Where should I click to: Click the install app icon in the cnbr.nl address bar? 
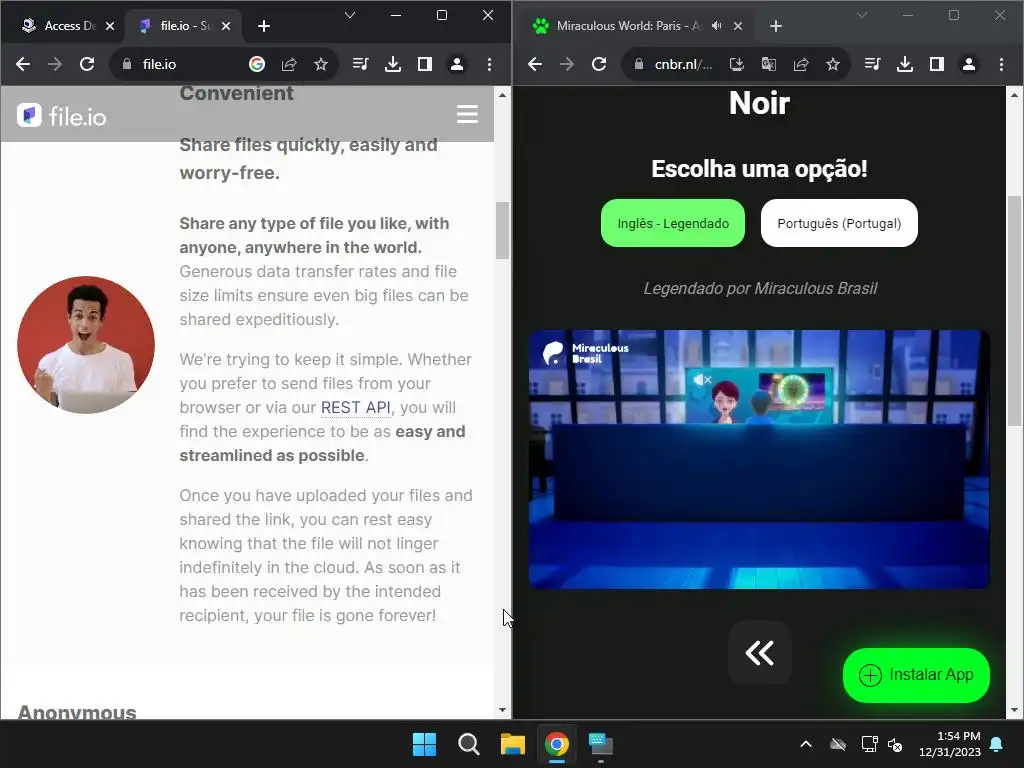click(737, 64)
